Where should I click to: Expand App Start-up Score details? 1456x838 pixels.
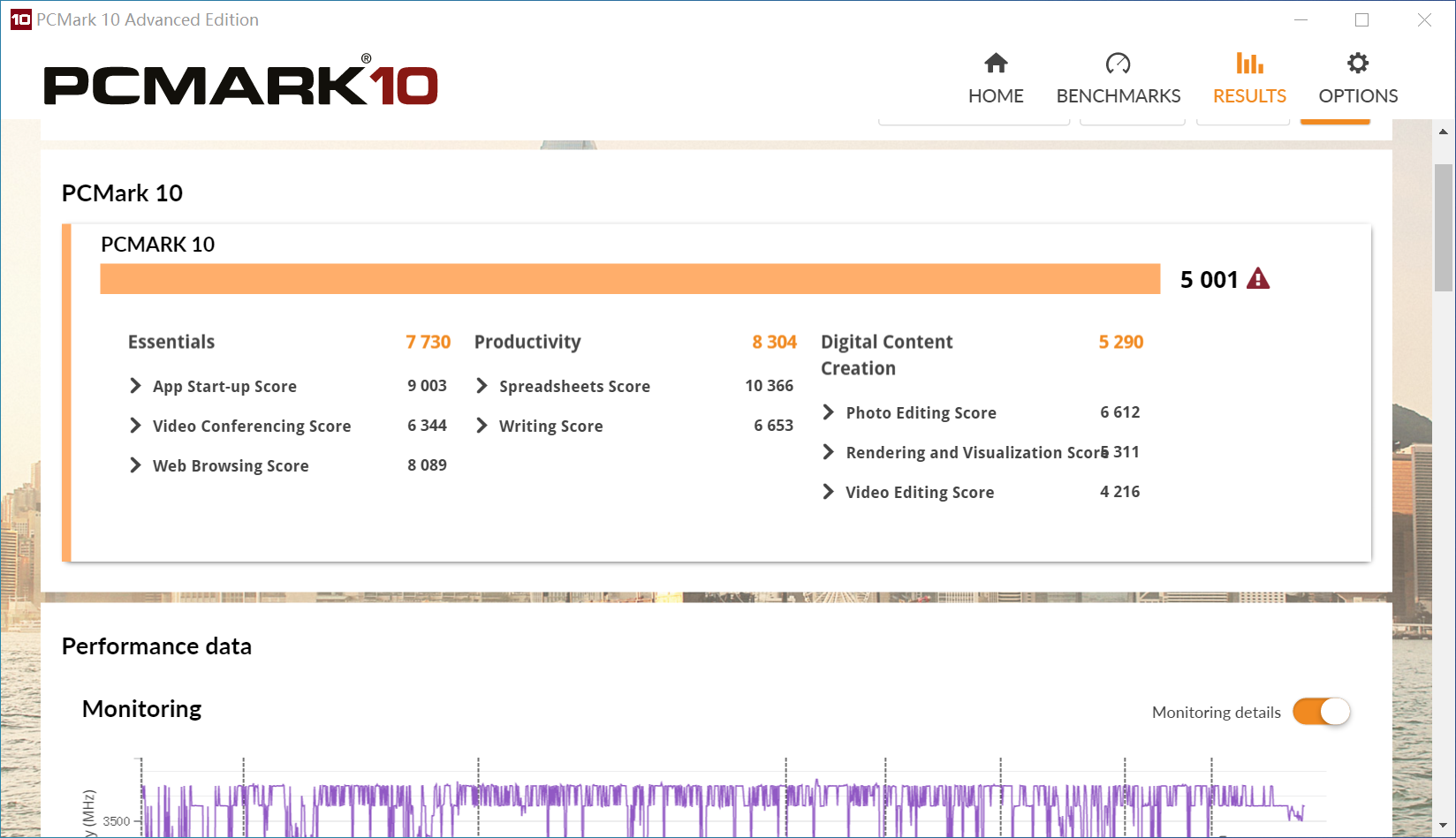coord(135,386)
